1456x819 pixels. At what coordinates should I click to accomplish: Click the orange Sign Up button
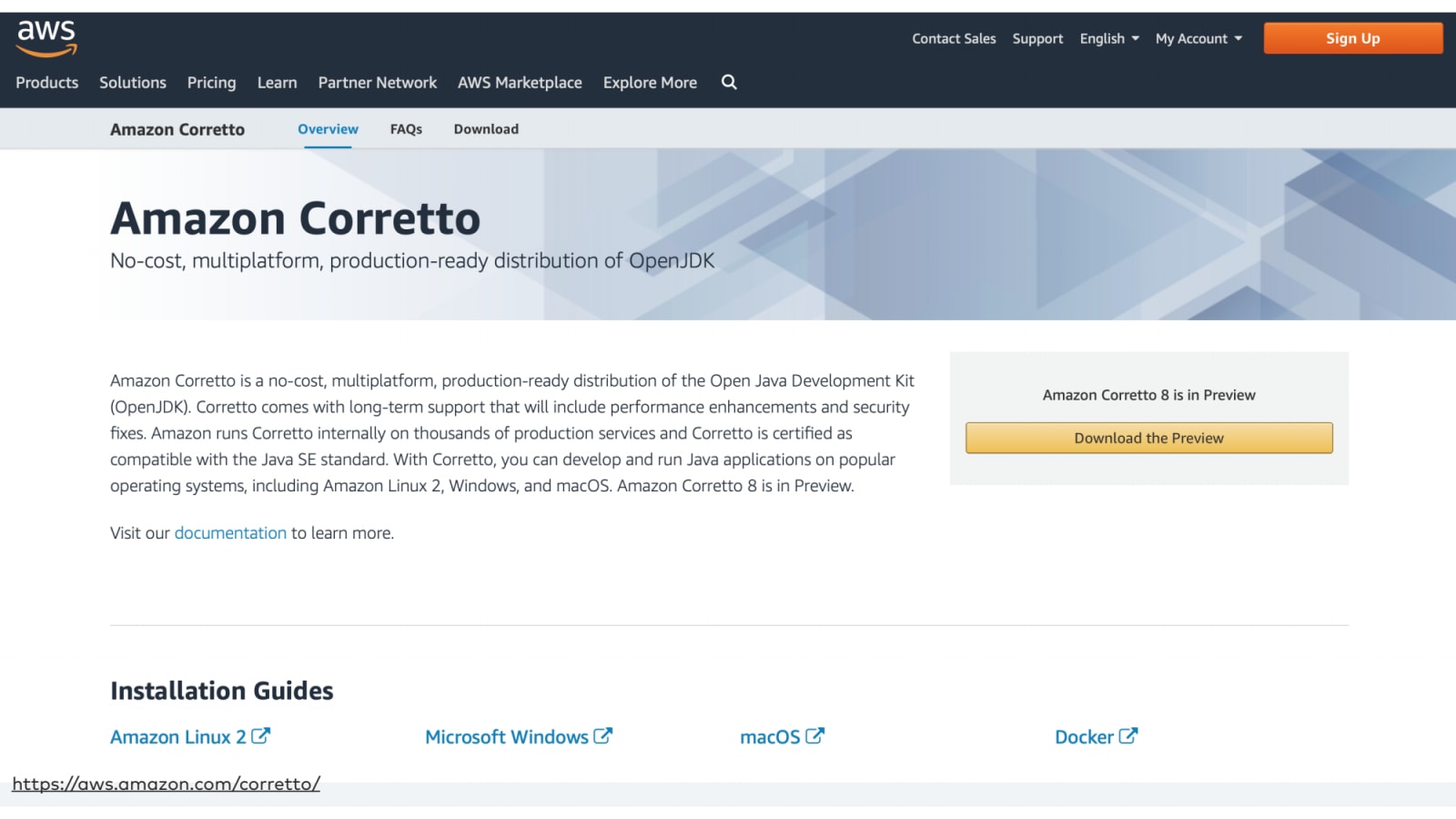[x=1353, y=38]
